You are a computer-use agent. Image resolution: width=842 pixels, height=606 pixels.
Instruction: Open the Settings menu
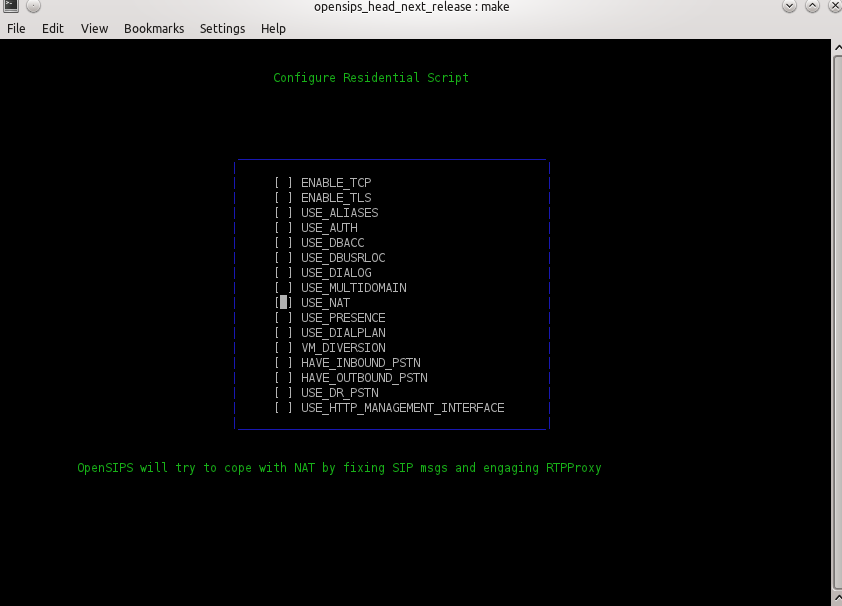click(x=222, y=29)
